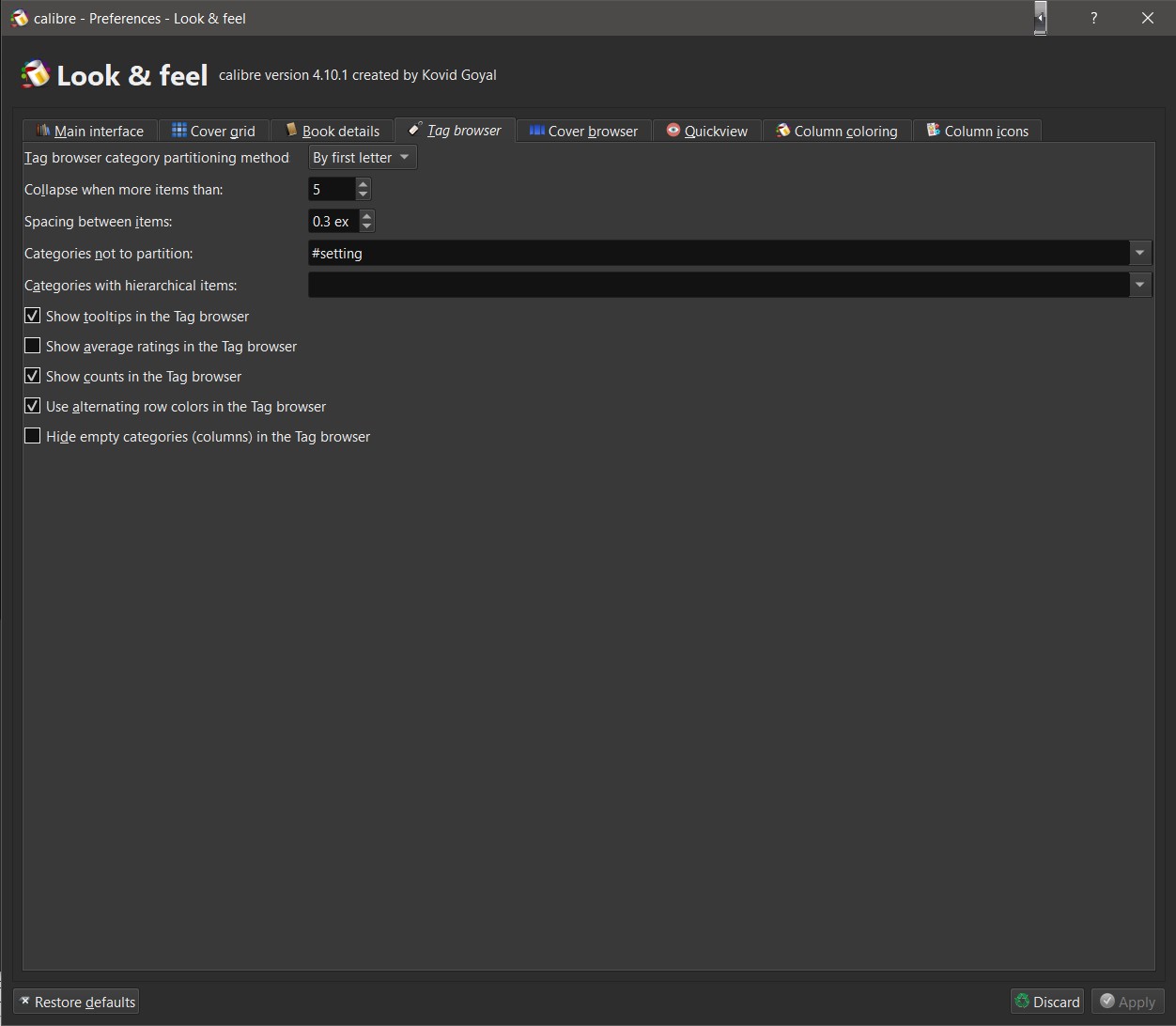Click the Apply button
This screenshot has width=1176, height=1026.
click(1128, 1002)
